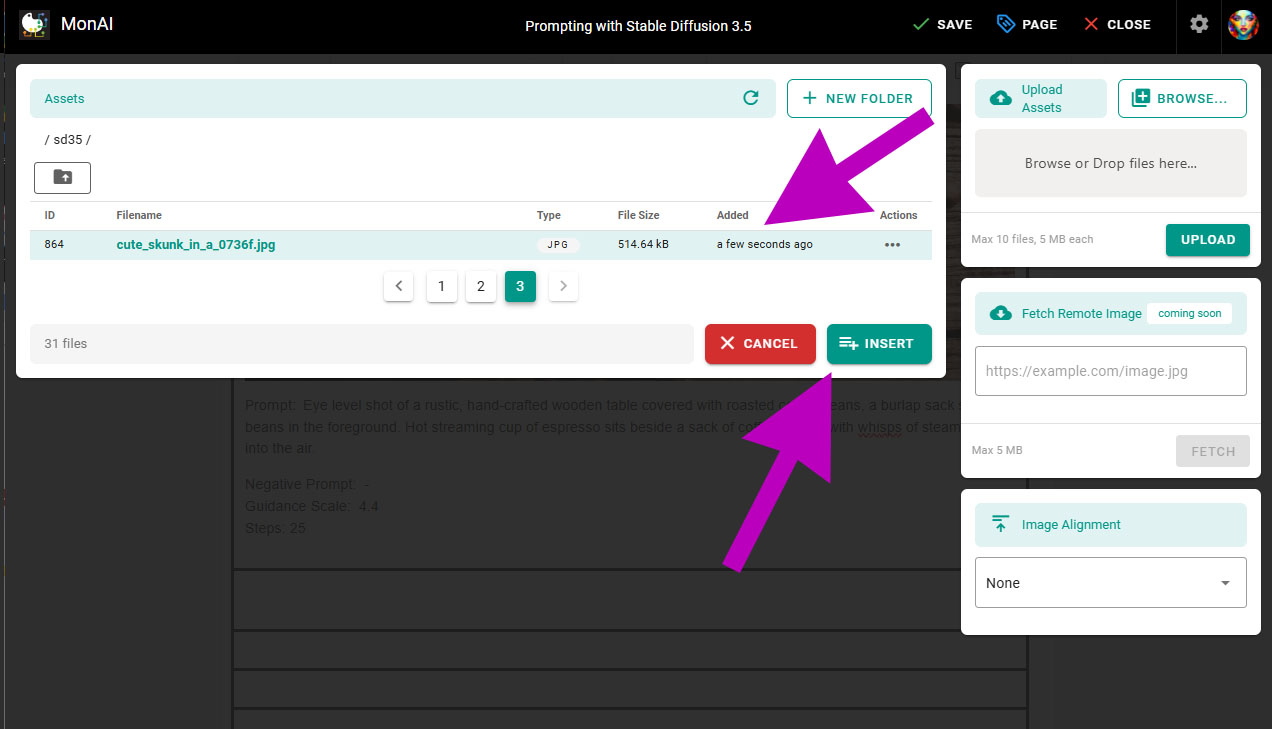
Task: Expand the Image Alignment dropdown
Action: tap(1110, 583)
